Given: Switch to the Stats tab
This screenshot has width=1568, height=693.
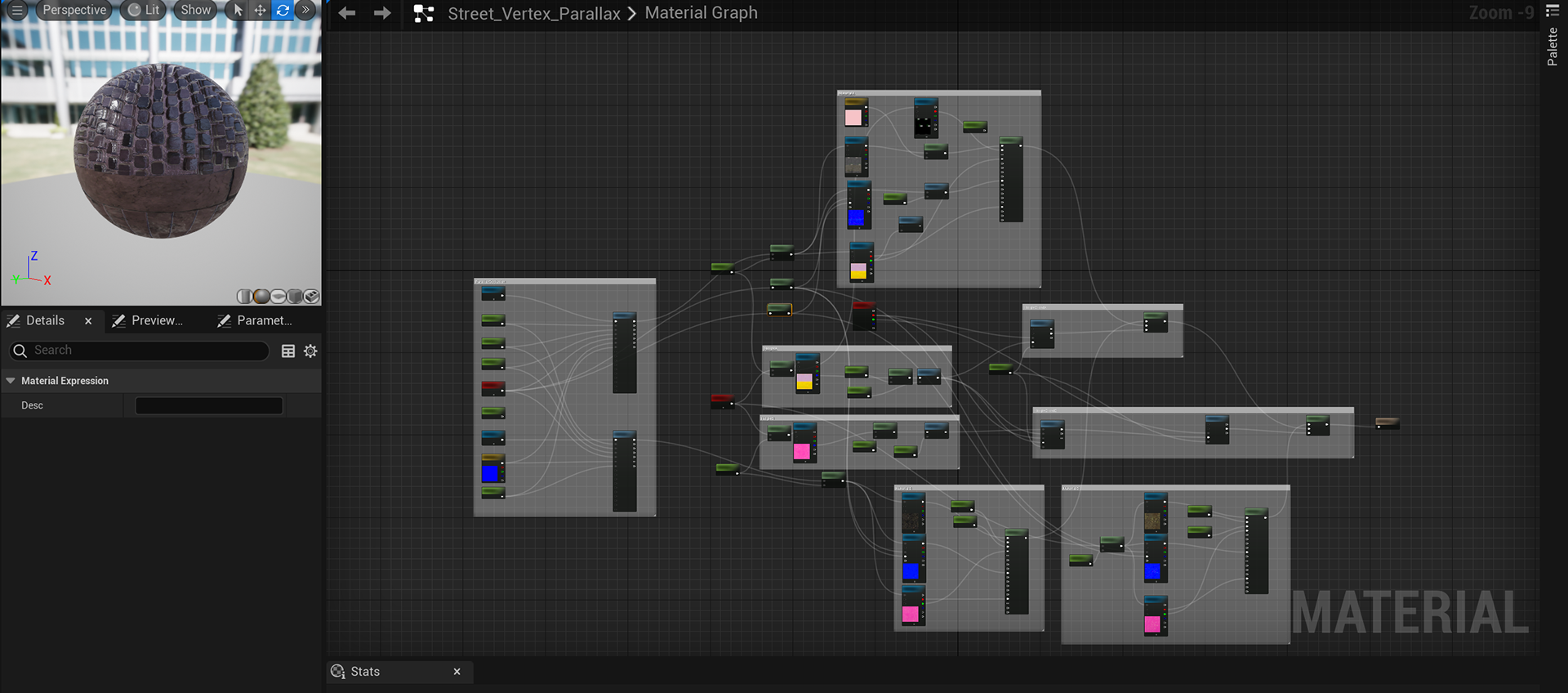Looking at the screenshot, I should click(366, 672).
